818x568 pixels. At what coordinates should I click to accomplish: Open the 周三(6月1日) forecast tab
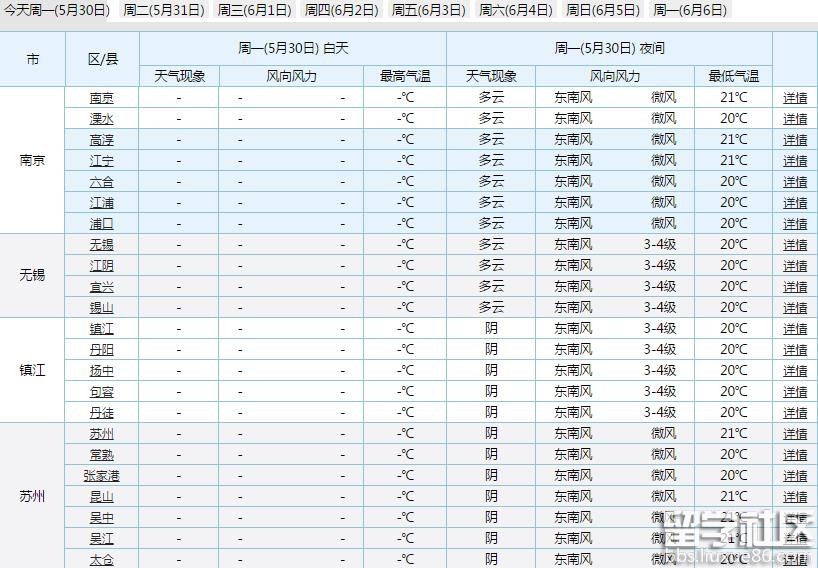[254, 10]
